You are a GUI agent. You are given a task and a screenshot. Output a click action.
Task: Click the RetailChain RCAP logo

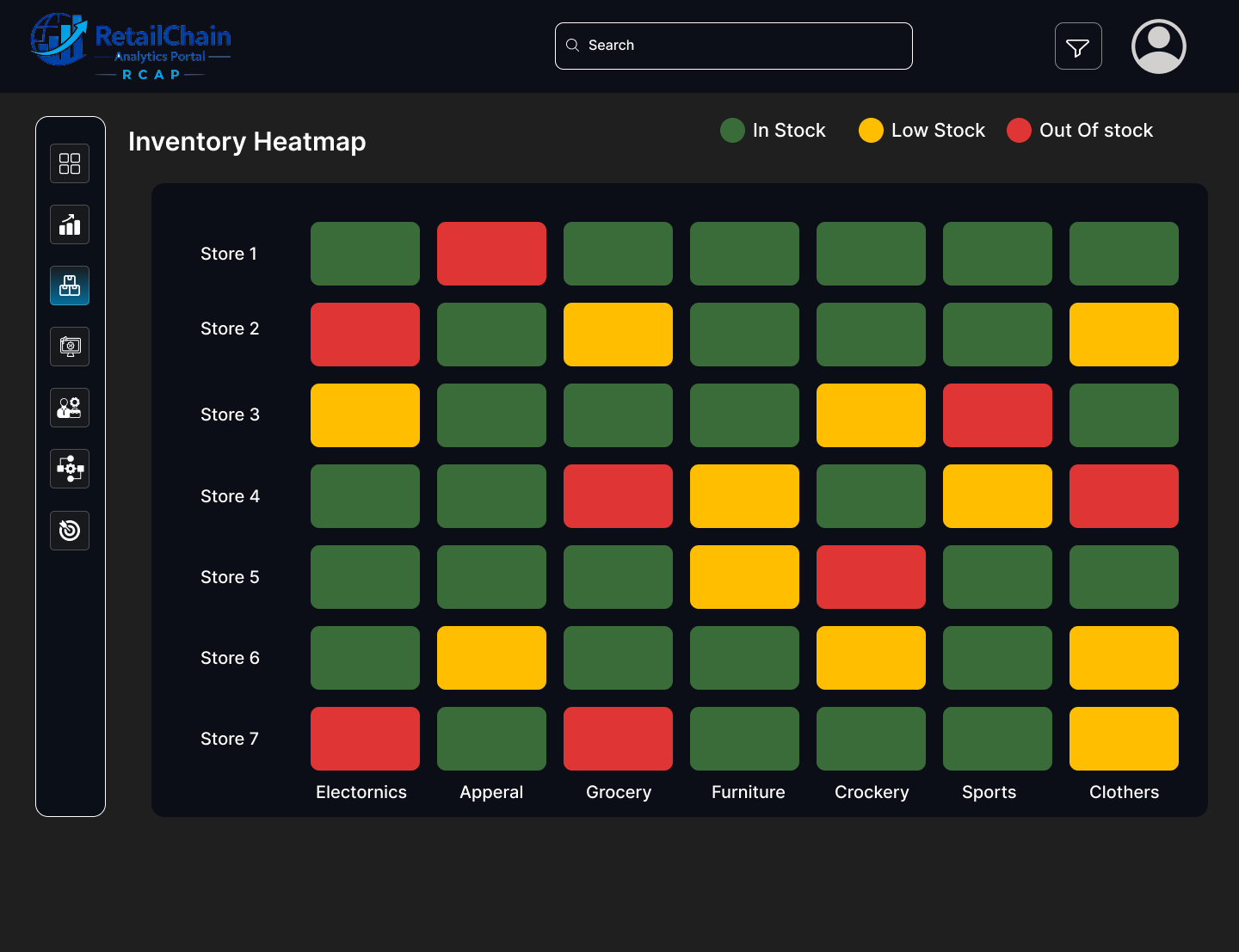(131, 46)
